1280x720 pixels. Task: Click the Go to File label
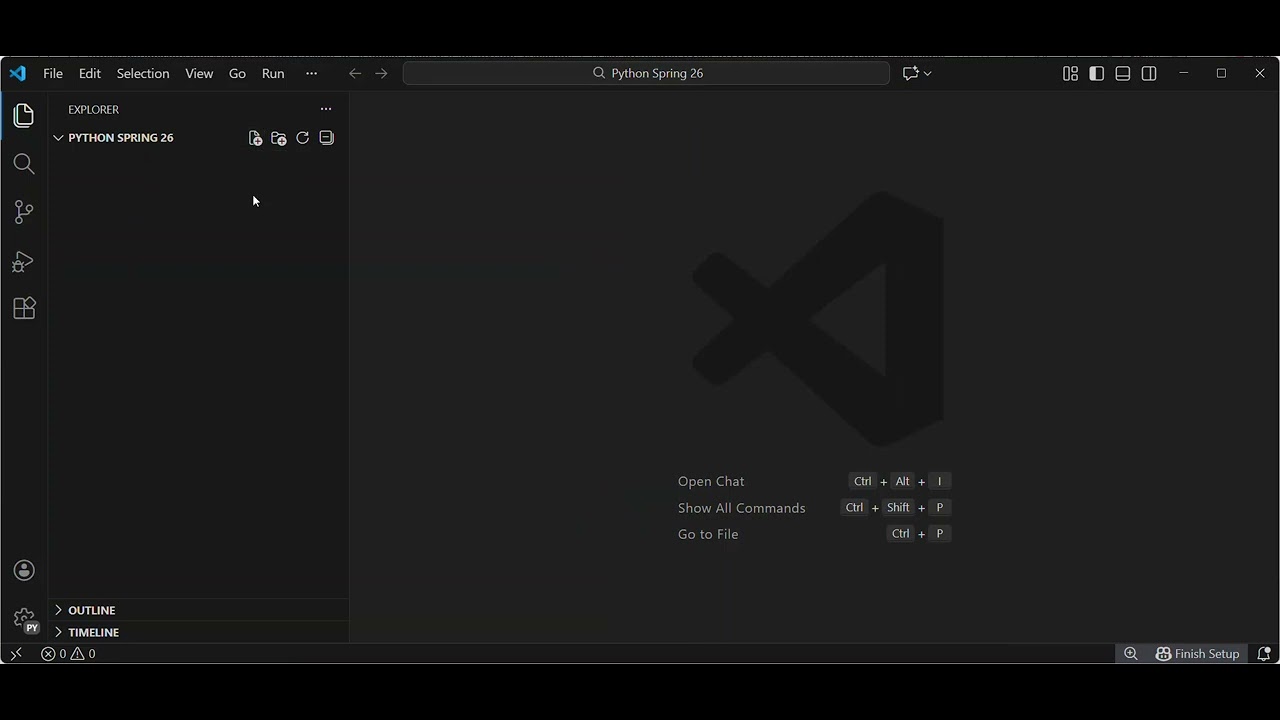(708, 534)
